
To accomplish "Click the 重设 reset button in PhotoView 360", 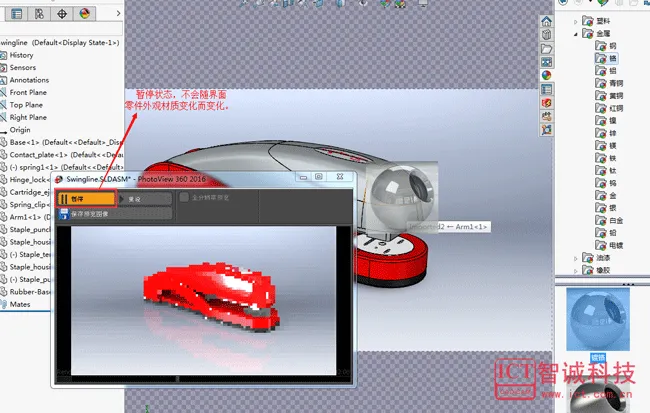I will (145, 199).
